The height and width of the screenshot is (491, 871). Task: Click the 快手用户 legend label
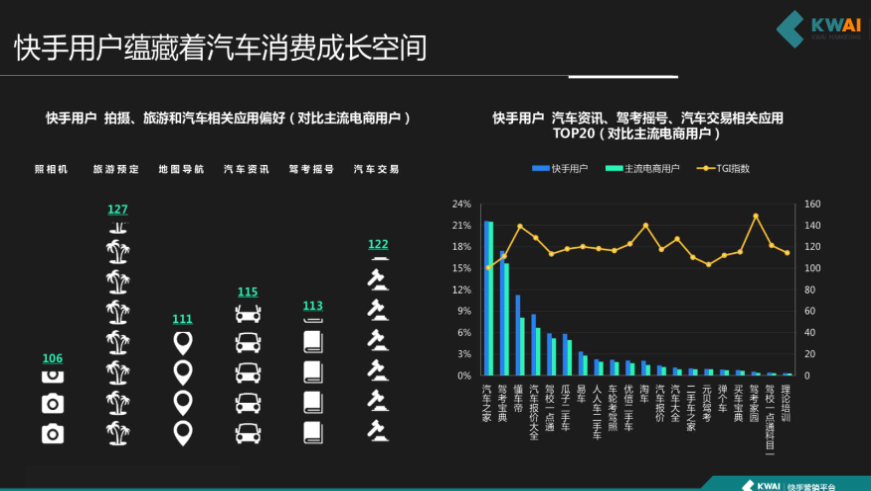tap(569, 168)
